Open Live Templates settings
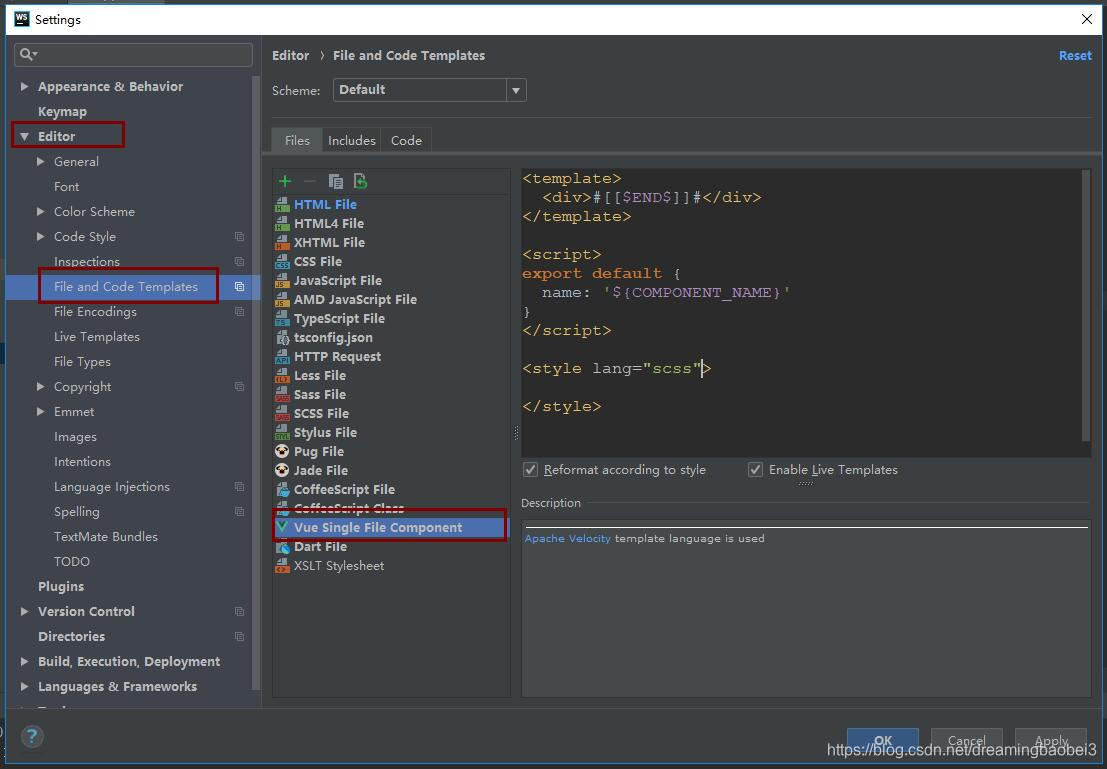Screen dimensions: 1107x769 pos(97,337)
